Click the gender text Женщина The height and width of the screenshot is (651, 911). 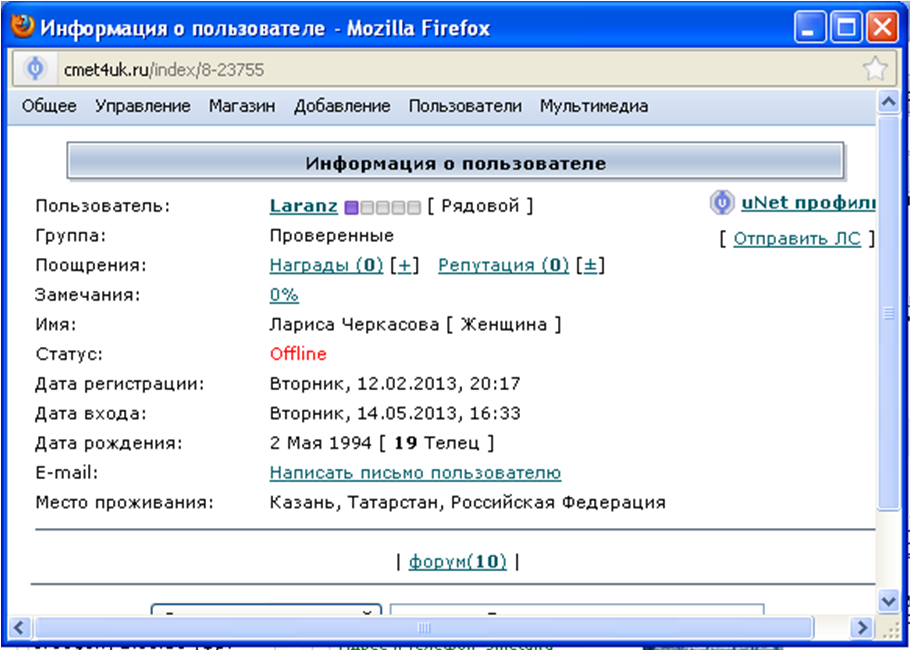point(504,325)
